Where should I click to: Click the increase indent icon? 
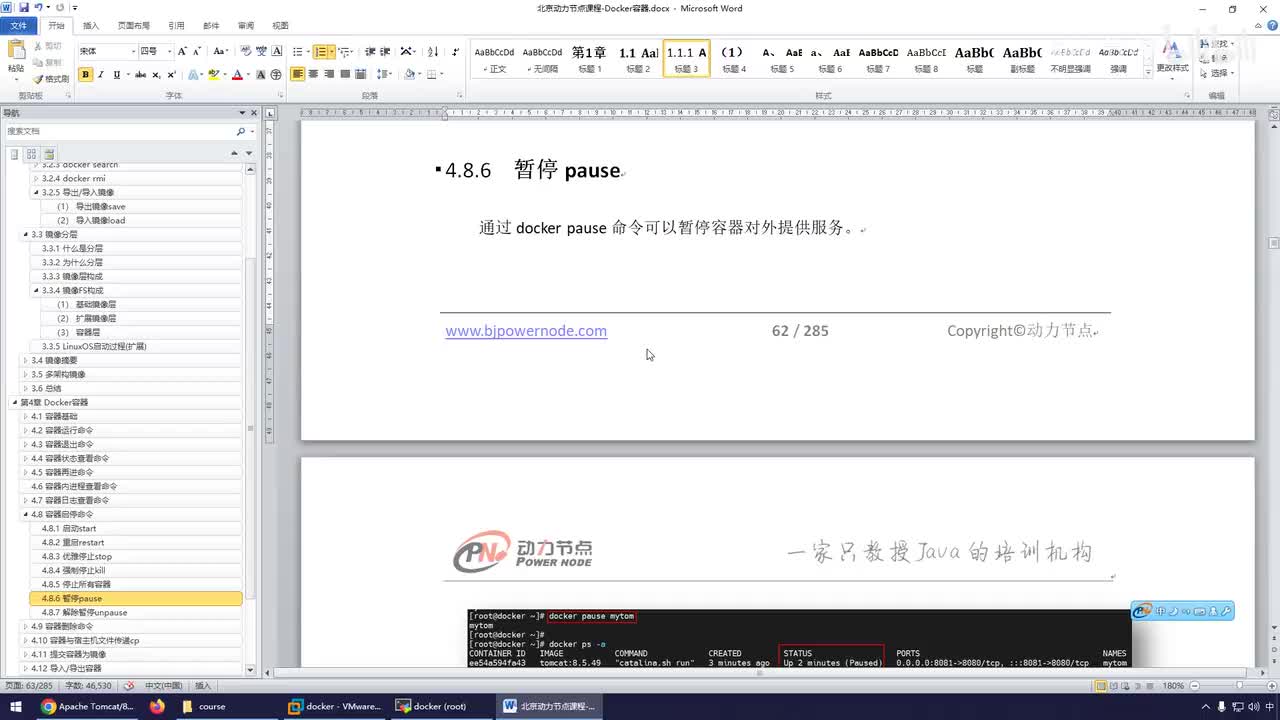[x=385, y=51]
